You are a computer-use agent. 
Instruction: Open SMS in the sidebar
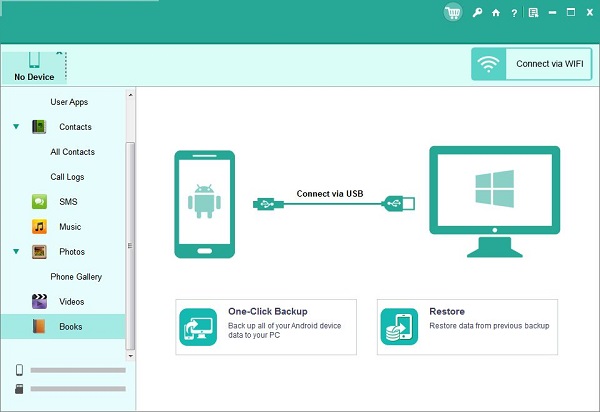(68, 202)
